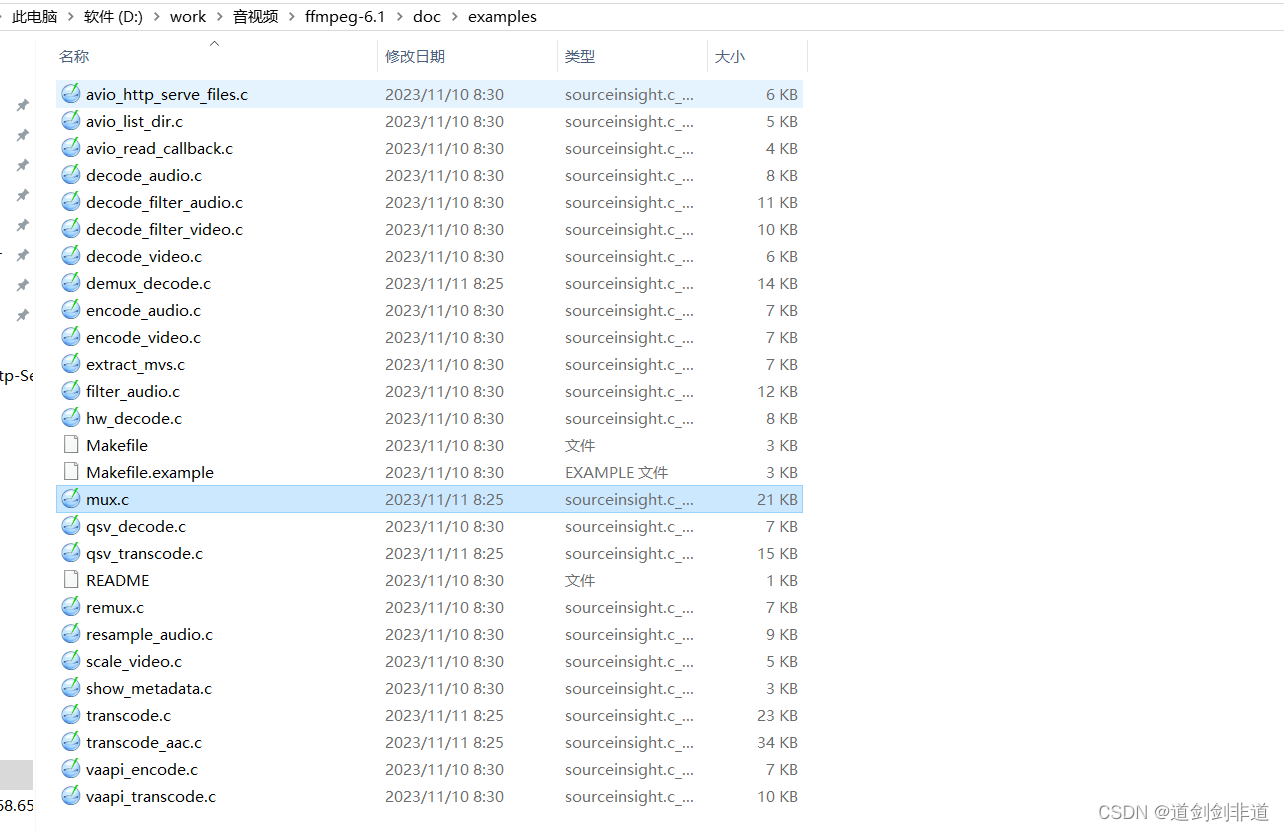Click the blank document icon of Makefile
Image resolution: width=1284 pixels, height=831 pixels.
point(70,445)
